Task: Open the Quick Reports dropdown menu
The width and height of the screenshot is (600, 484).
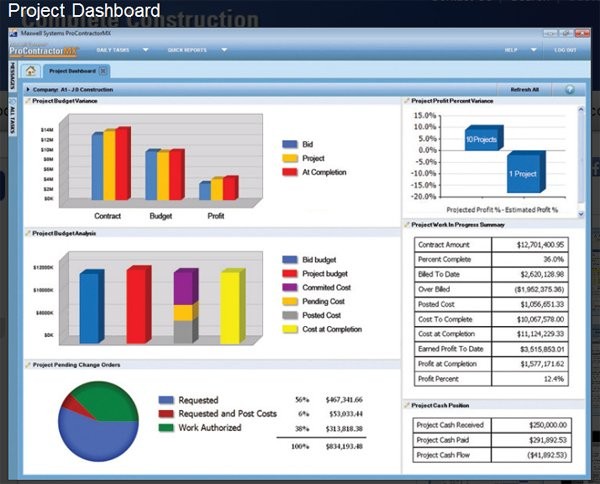Action: coord(224,49)
